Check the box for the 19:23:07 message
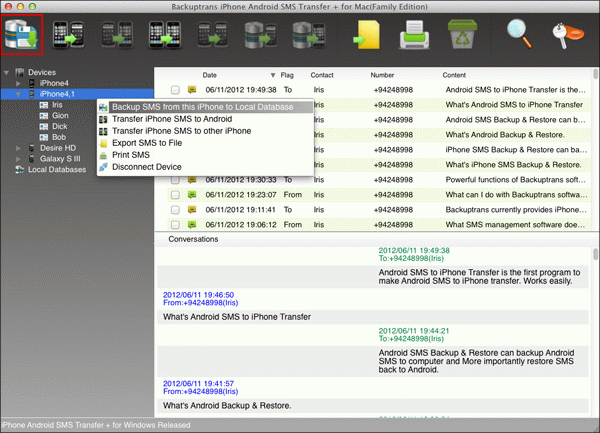 (x=175, y=195)
